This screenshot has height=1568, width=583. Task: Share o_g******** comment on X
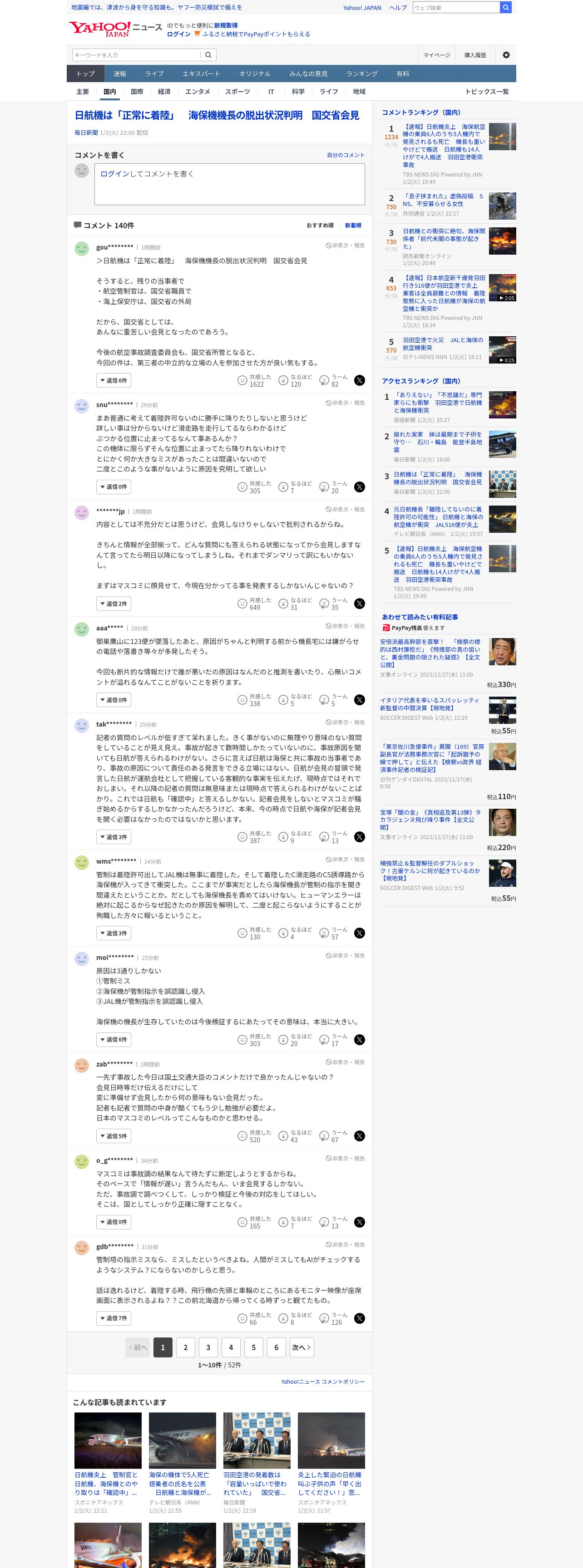[360, 1222]
